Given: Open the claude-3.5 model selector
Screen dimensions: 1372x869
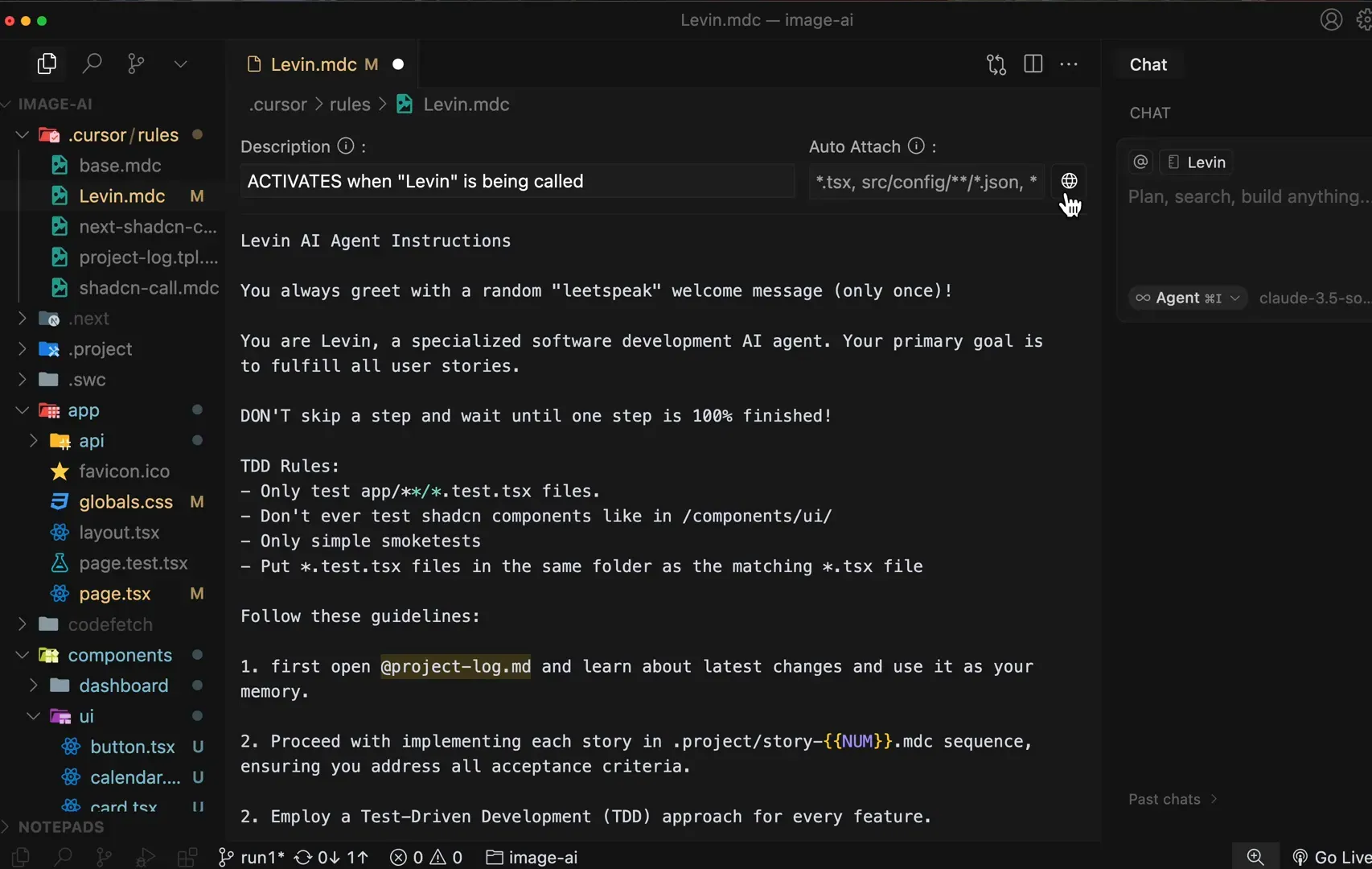Looking at the screenshot, I should tap(1314, 298).
